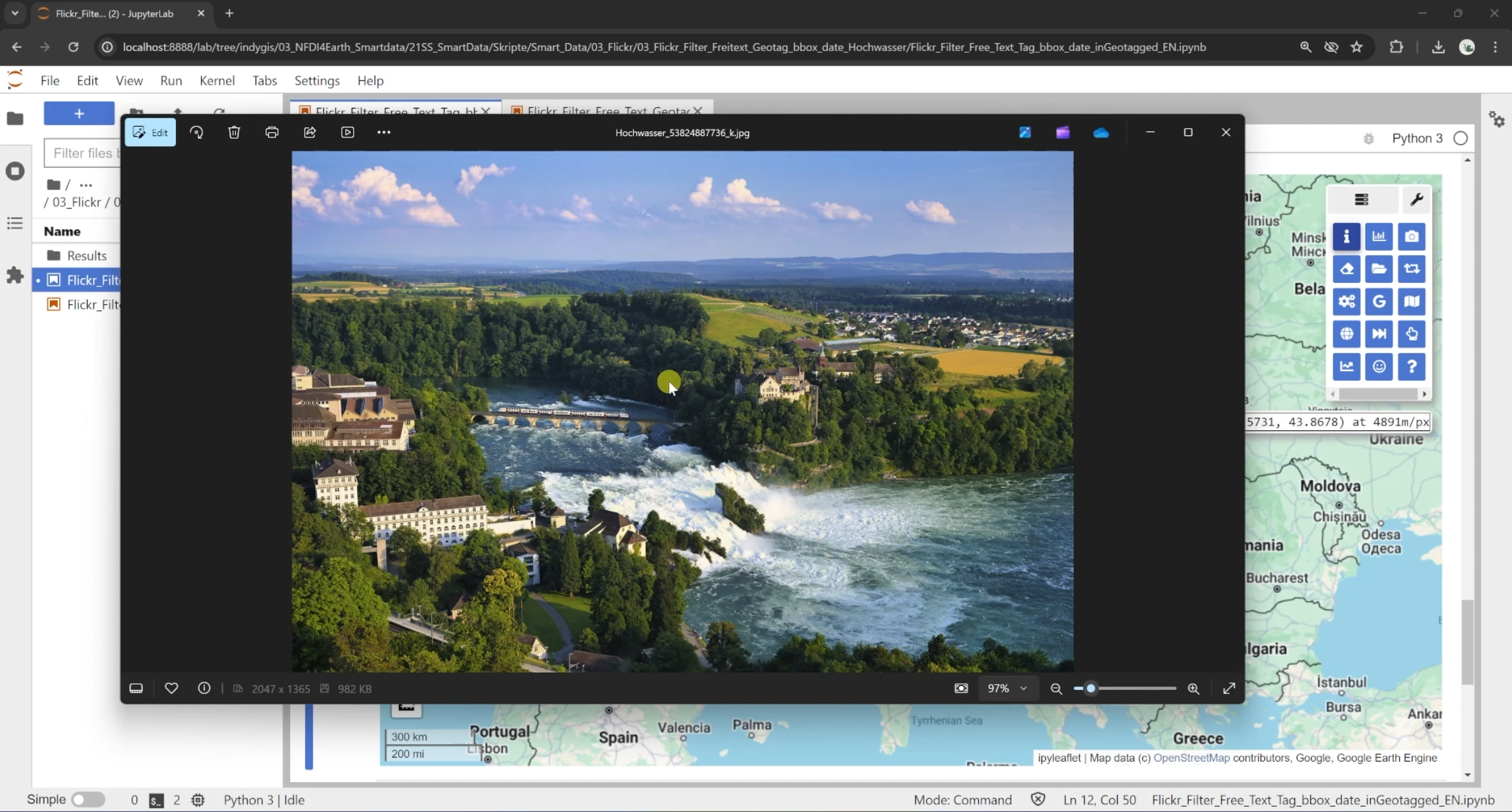This screenshot has height=812, width=1512.
Task: Open the three-dots See more menu
Action: click(384, 132)
